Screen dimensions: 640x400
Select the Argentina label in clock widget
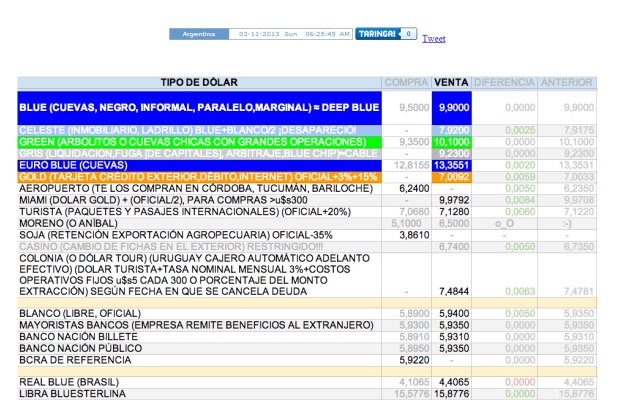[x=199, y=34]
